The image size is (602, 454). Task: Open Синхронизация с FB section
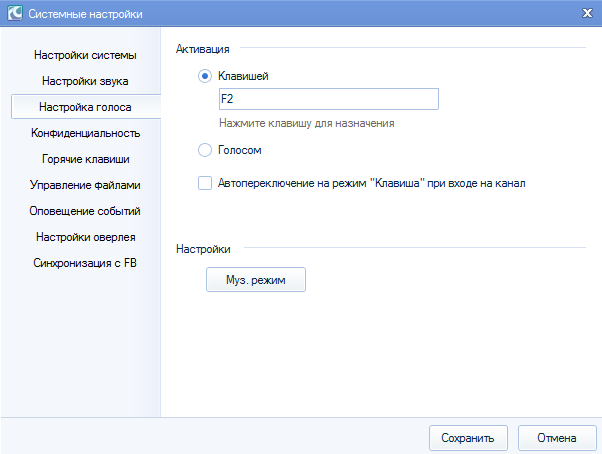85,263
